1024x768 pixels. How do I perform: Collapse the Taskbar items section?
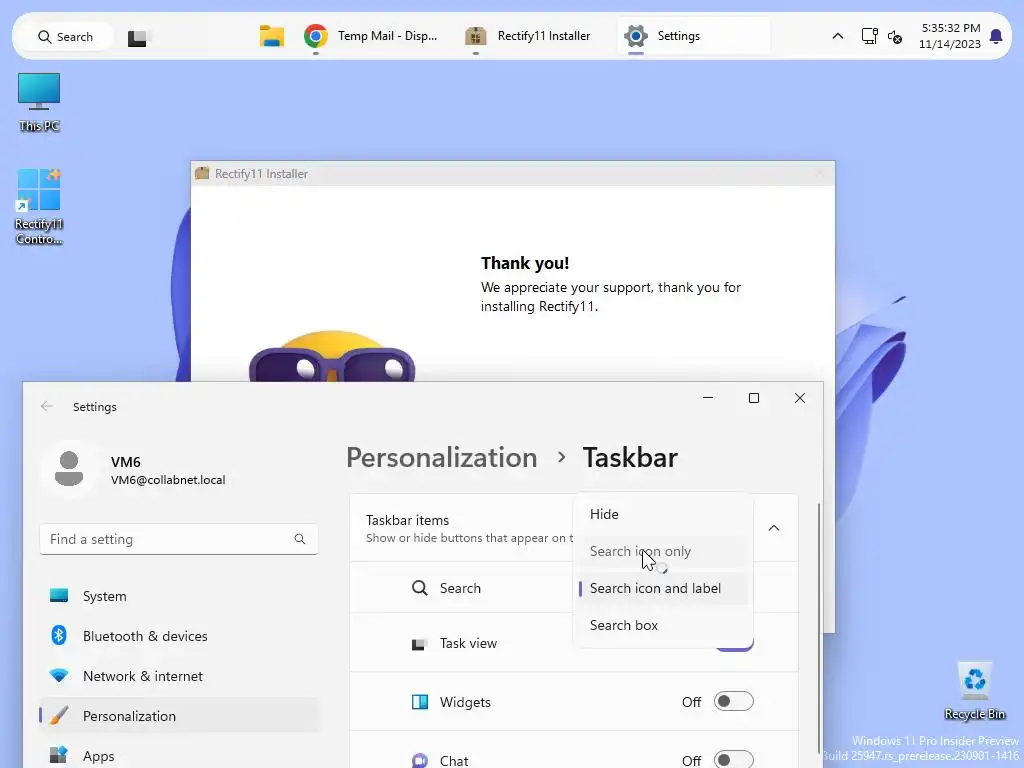pos(774,528)
